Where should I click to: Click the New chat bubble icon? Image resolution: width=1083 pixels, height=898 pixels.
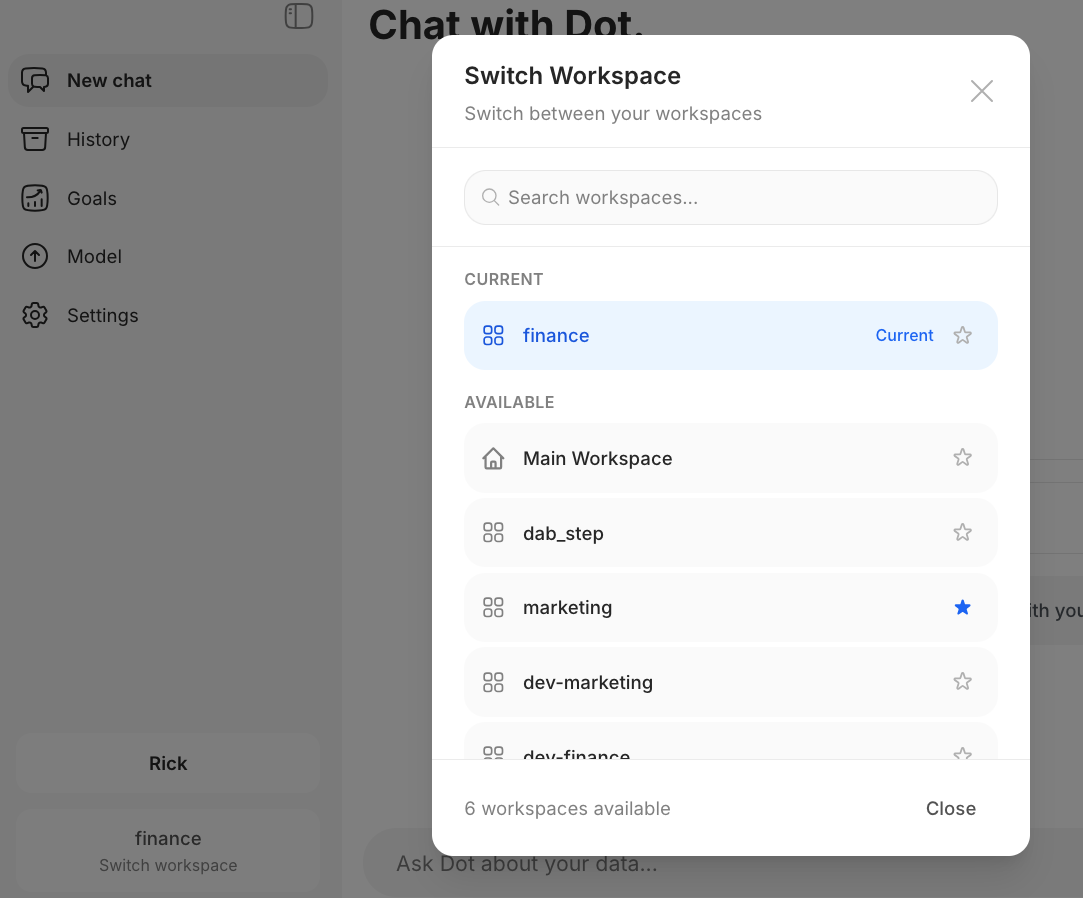coord(35,81)
